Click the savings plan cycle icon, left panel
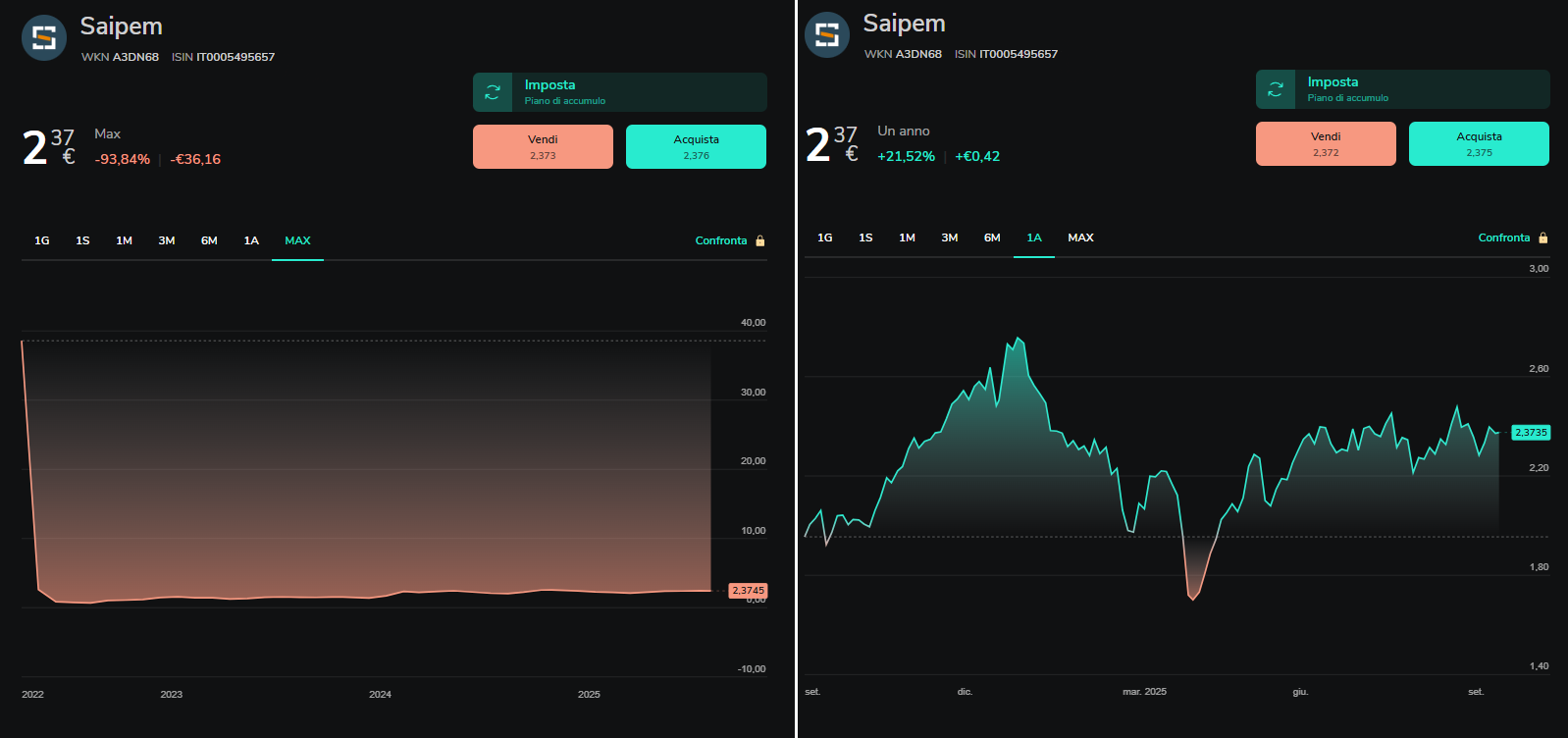The height and width of the screenshot is (738, 1568). 493,92
